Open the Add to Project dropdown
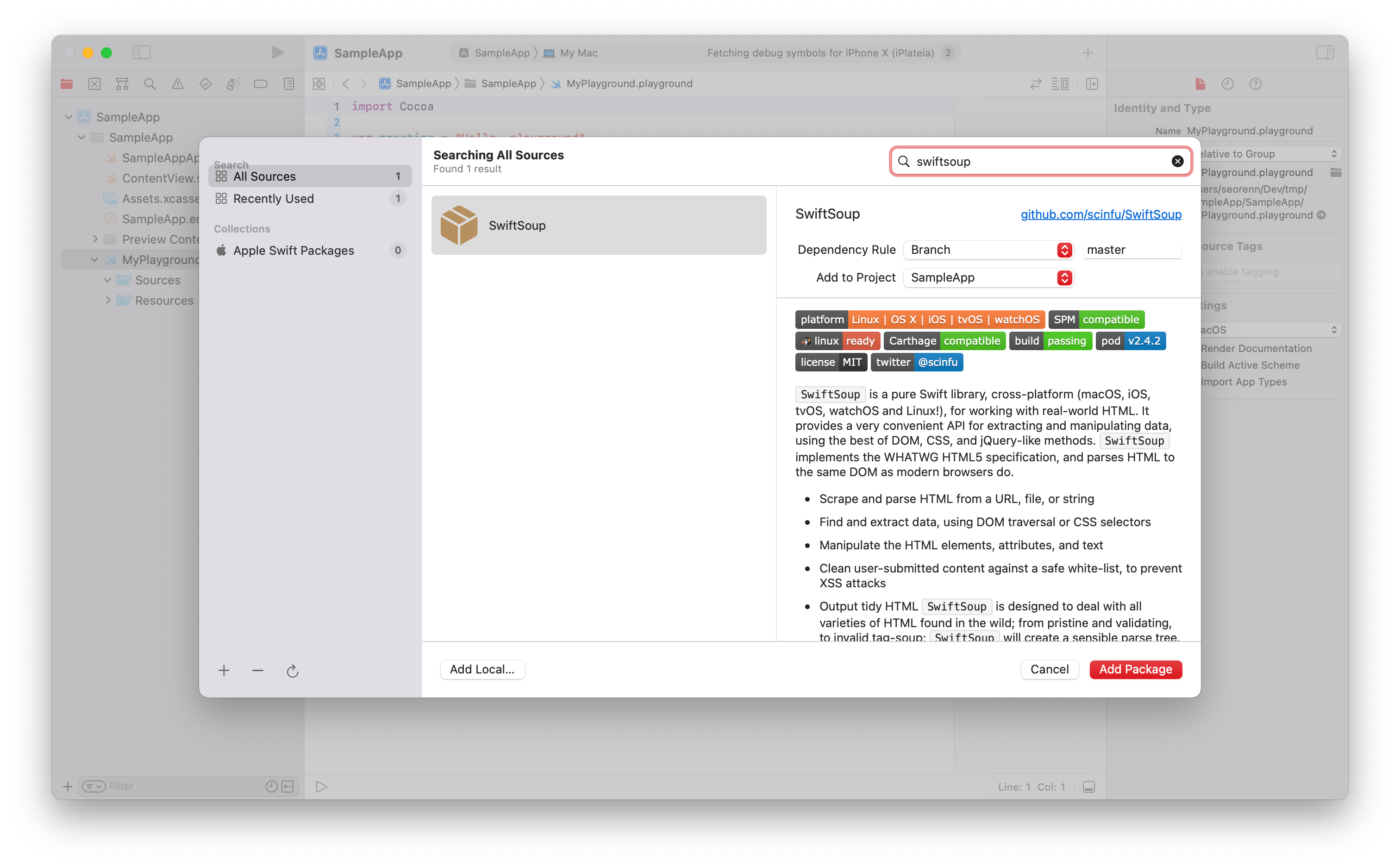 (988, 278)
